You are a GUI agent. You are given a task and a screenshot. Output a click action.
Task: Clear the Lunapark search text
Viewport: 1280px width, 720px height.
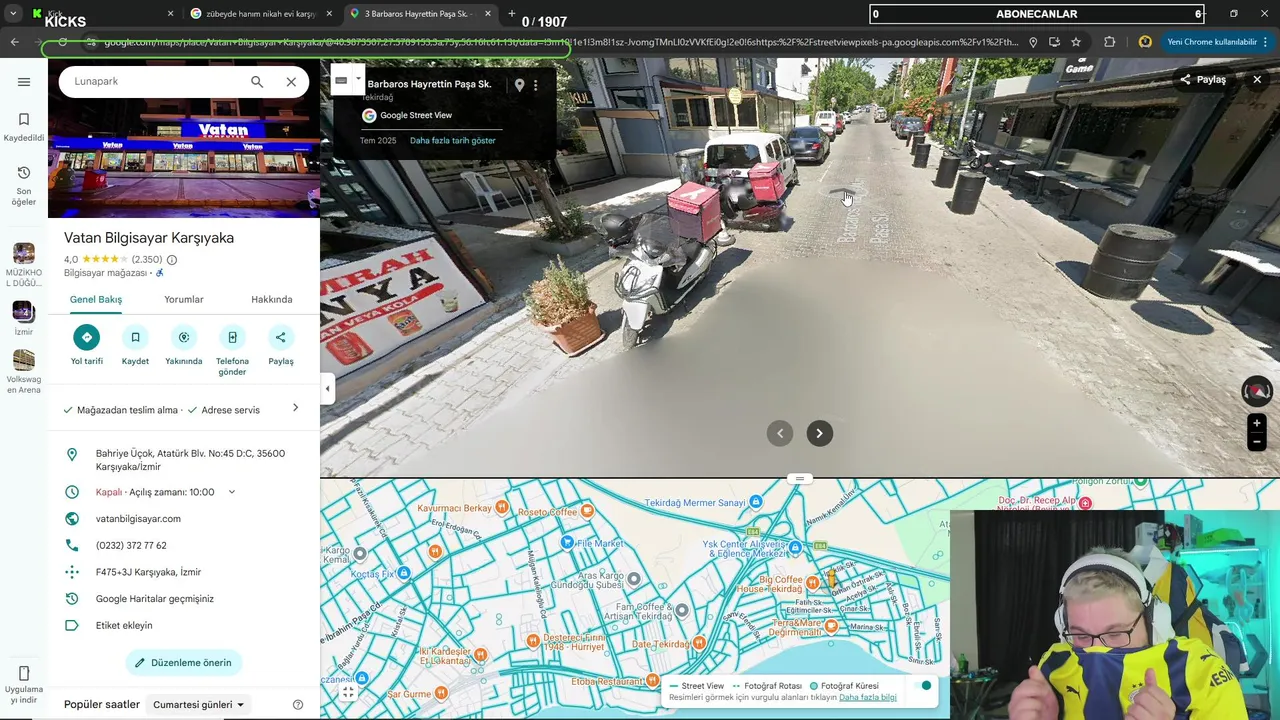click(291, 82)
